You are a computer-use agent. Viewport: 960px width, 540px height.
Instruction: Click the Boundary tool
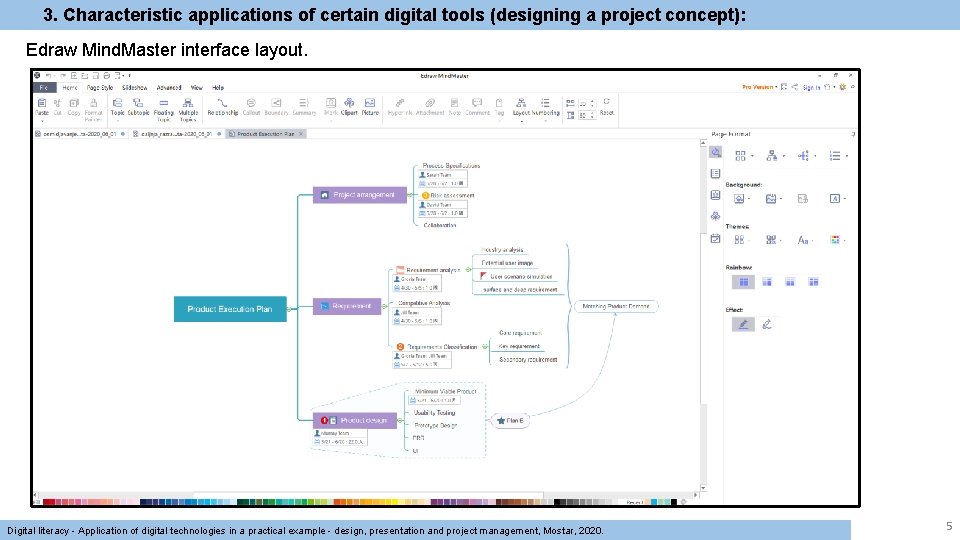click(x=276, y=107)
